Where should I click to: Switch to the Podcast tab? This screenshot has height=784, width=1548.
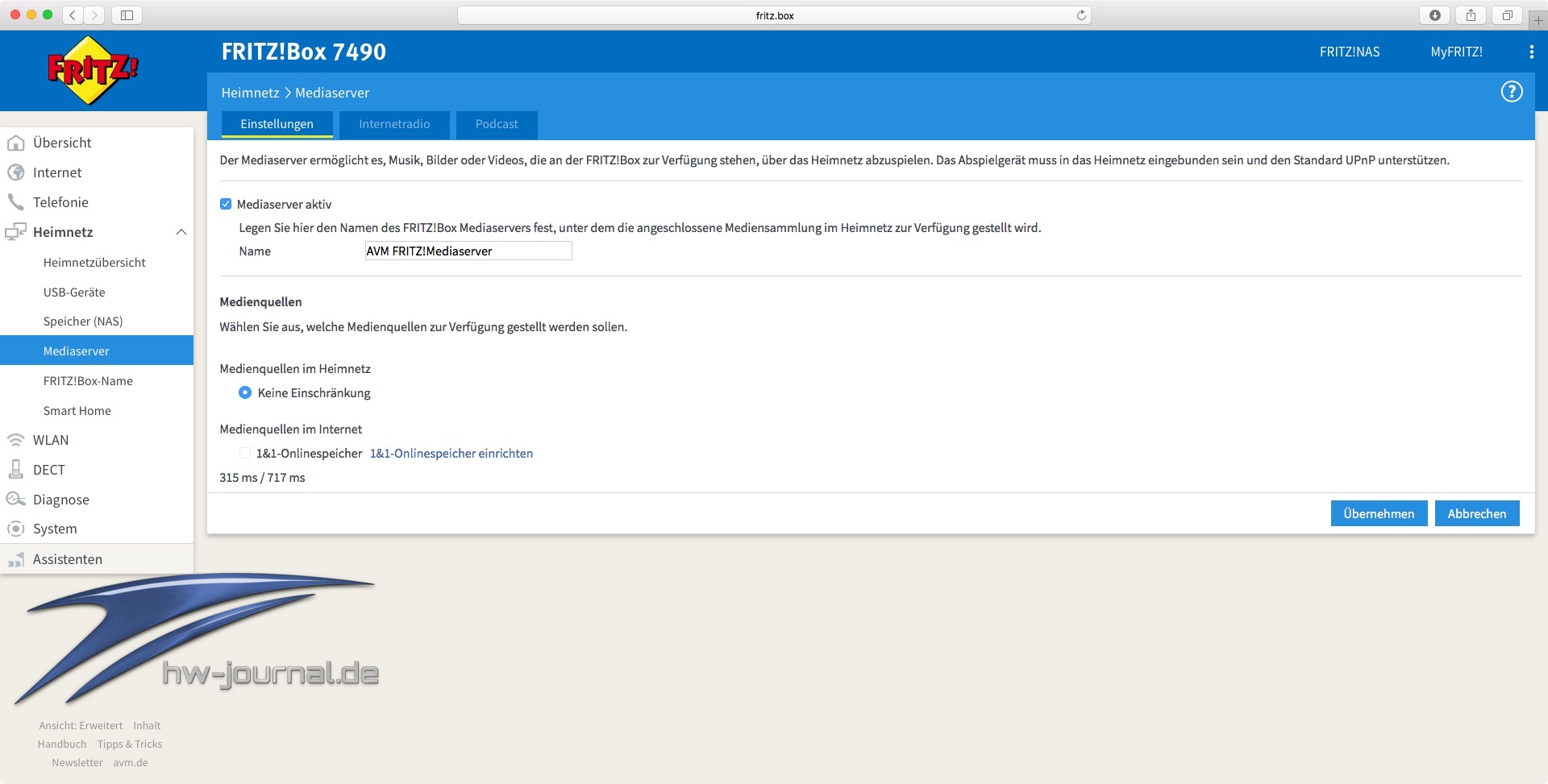[x=497, y=124]
